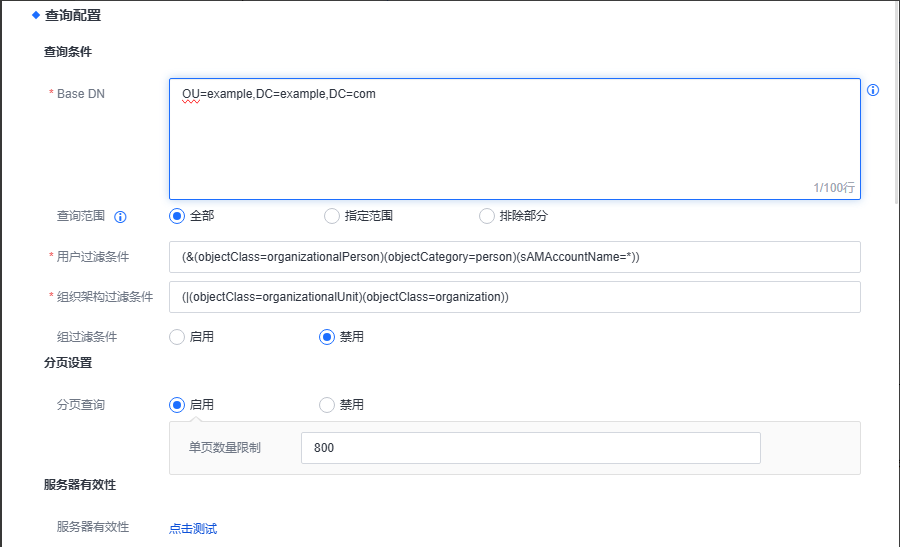Select 全部 for query scope
The image size is (900, 547).
pyautogui.click(x=178, y=216)
